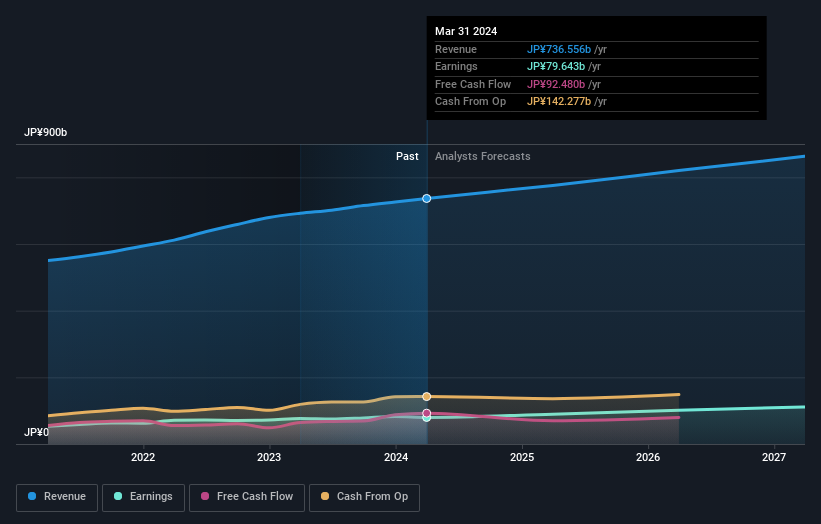Click the 2022 x-axis label
The image size is (821, 524).
[143, 457]
